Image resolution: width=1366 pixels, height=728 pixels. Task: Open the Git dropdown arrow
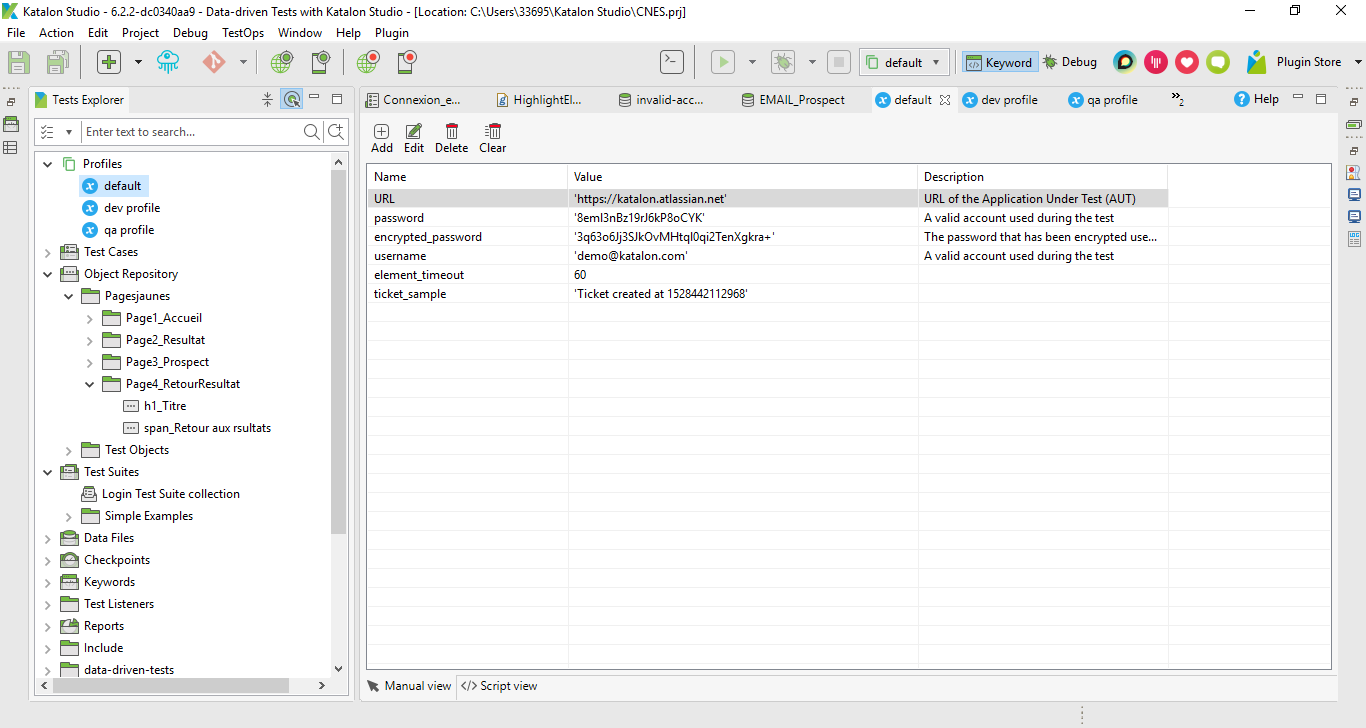[243, 62]
